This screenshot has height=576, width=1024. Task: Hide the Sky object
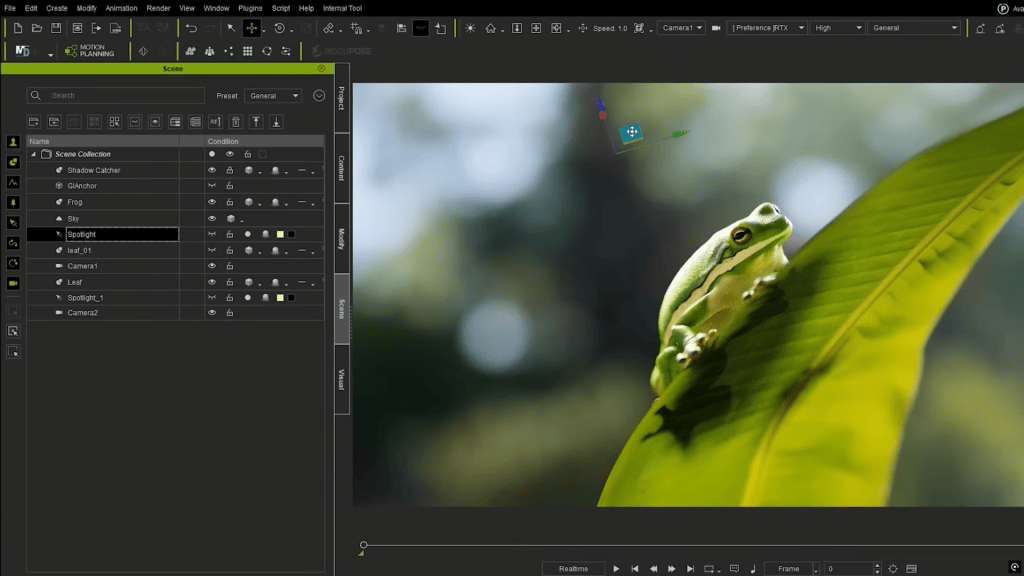(x=212, y=218)
